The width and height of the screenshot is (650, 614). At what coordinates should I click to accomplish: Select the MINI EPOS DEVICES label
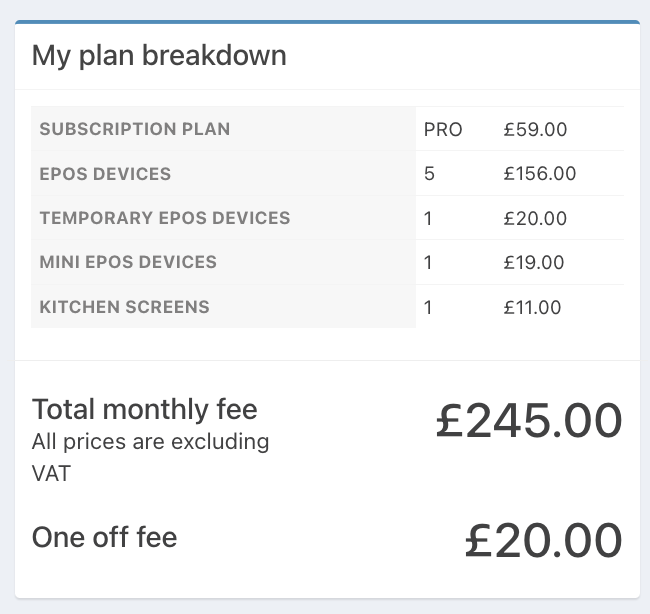pyautogui.click(x=128, y=262)
